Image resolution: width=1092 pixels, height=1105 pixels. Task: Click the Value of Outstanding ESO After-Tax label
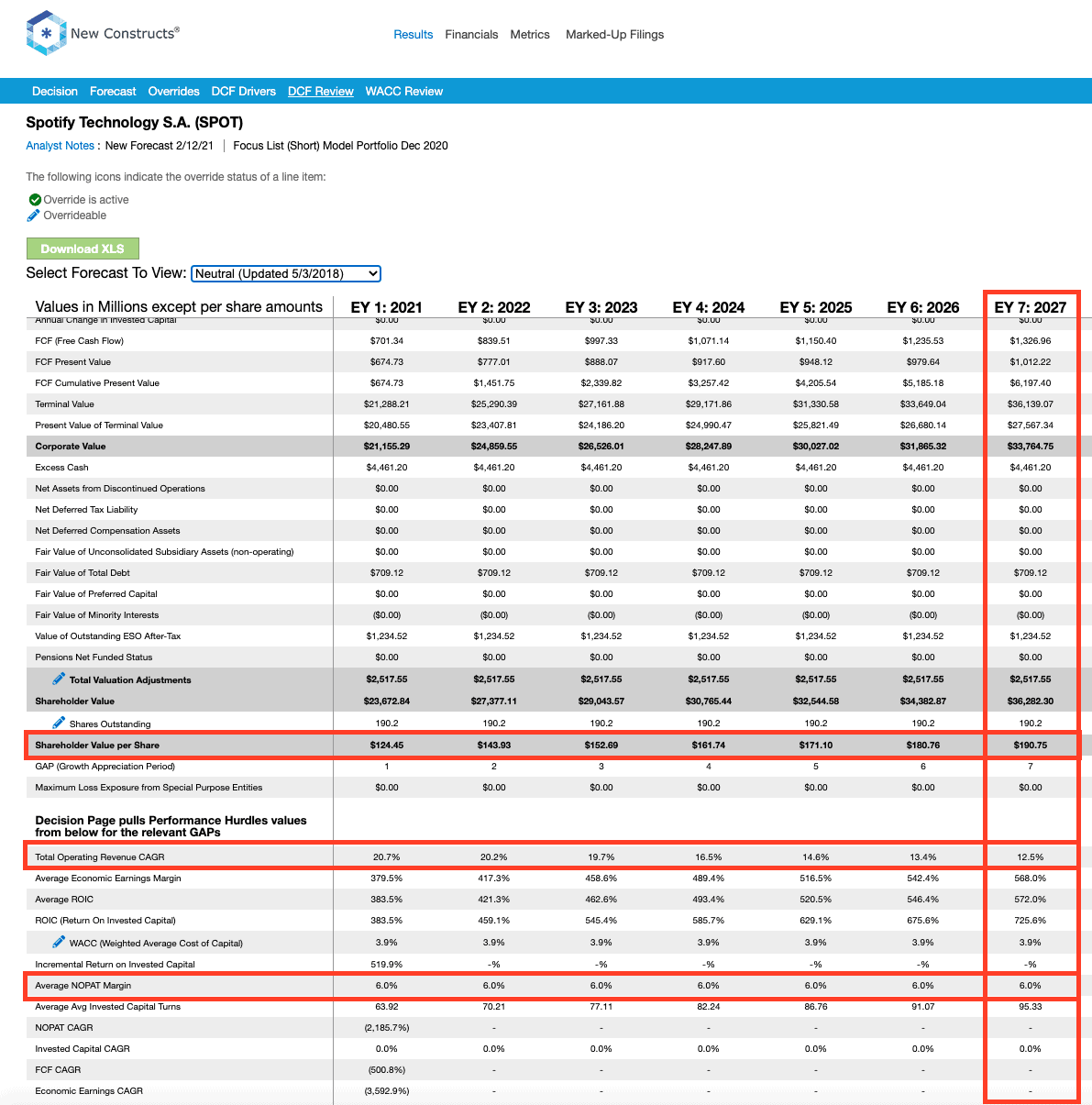coord(108,636)
